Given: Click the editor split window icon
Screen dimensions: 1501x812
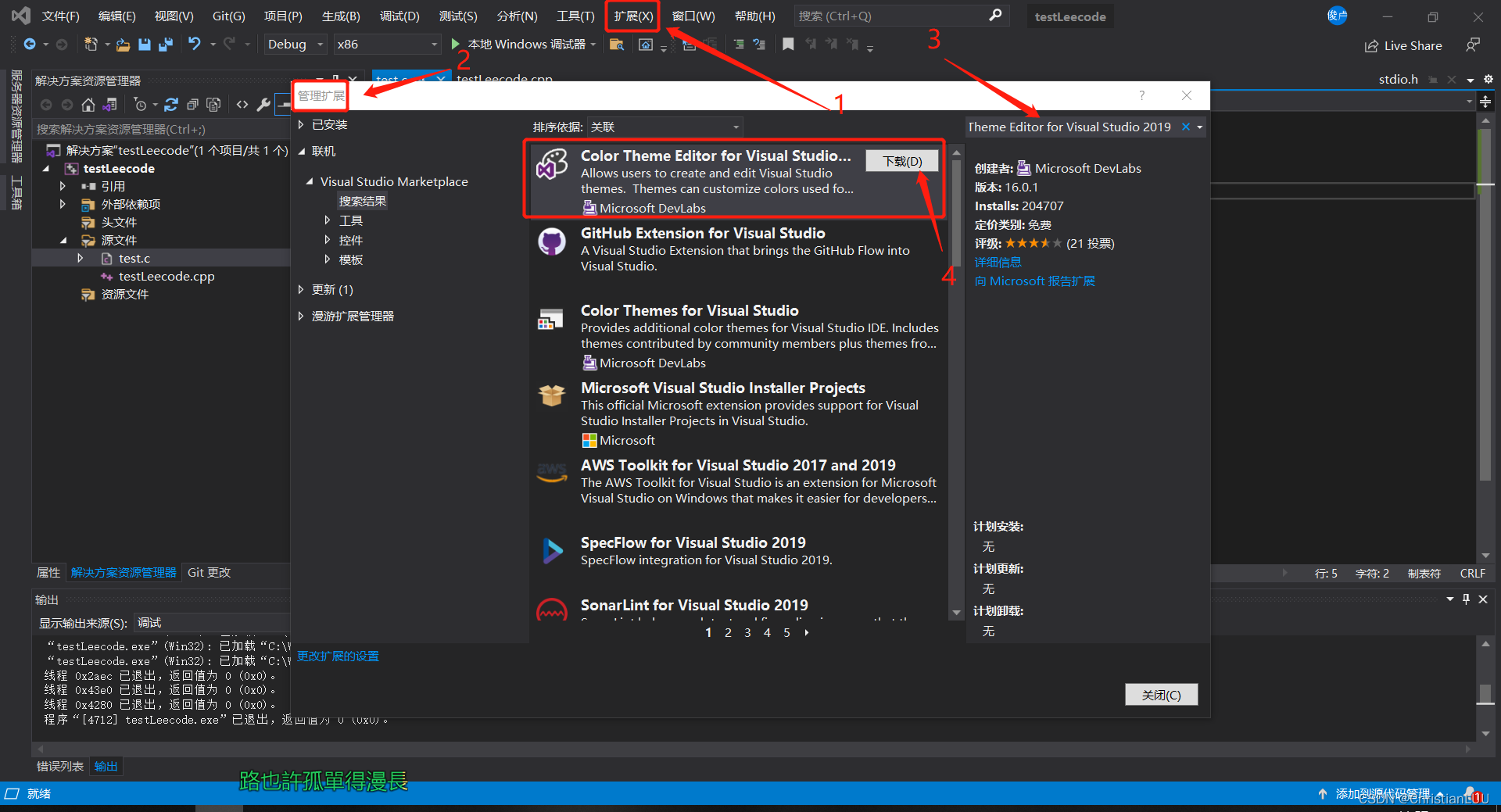Looking at the screenshot, I should pyautogui.click(x=1485, y=102).
